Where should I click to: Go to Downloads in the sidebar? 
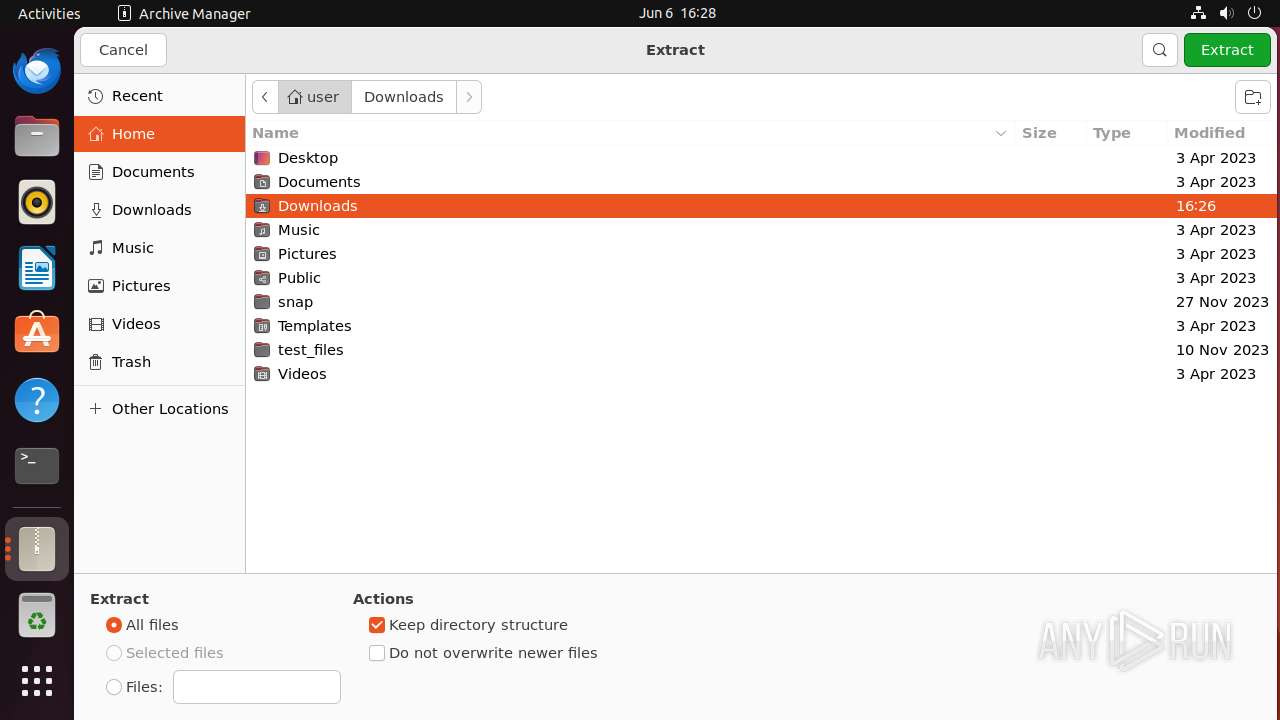(160, 210)
